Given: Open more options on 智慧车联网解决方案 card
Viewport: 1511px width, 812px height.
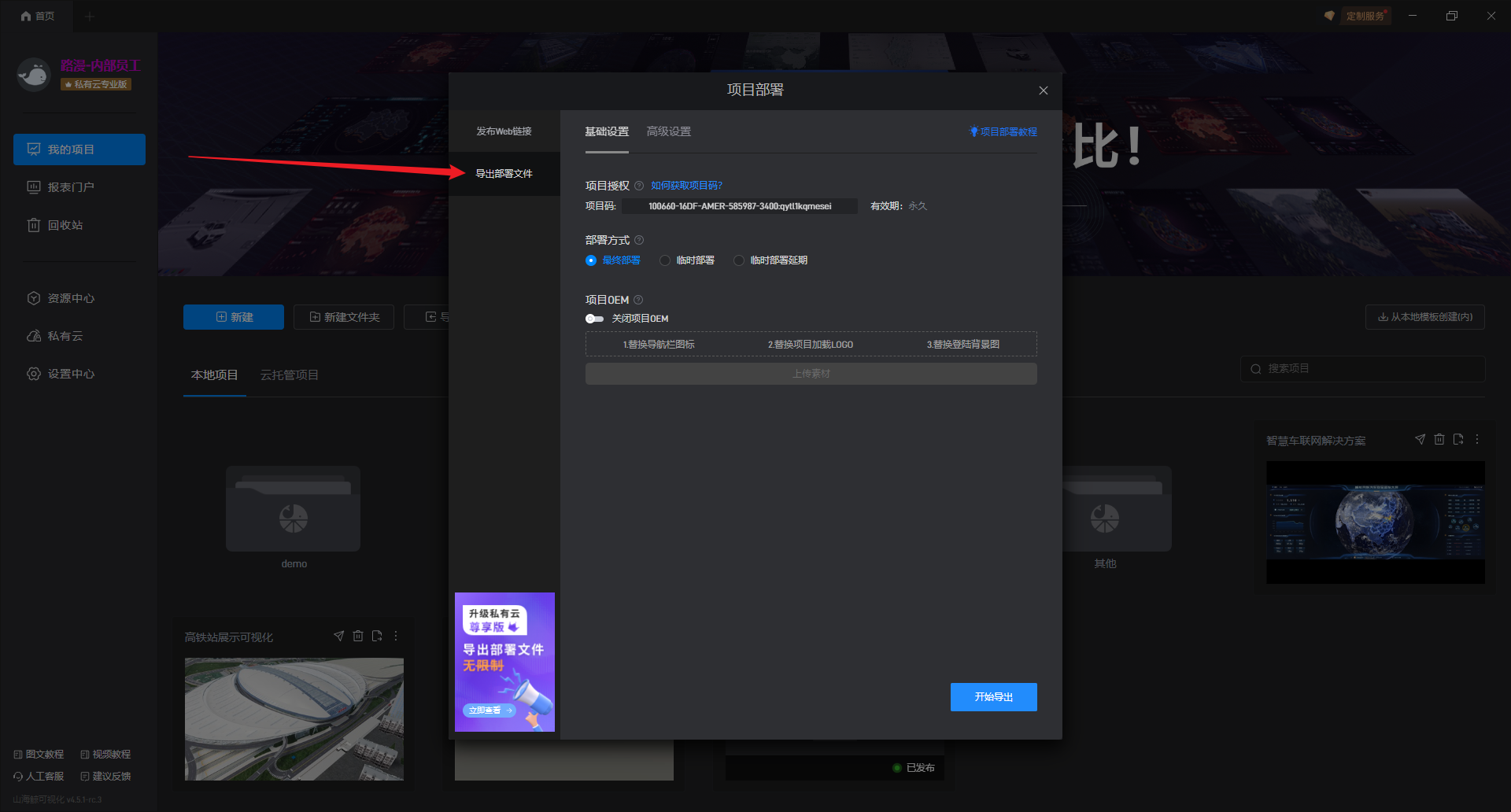Looking at the screenshot, I should [1477, 439].
